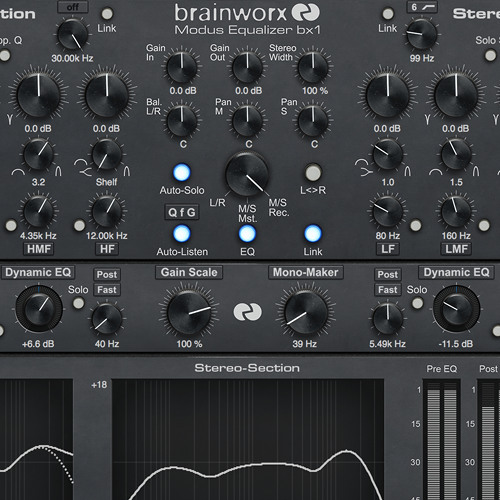Click the Pan M knob
The height and width of the screenshot is (500, 500).
(247, 121)
